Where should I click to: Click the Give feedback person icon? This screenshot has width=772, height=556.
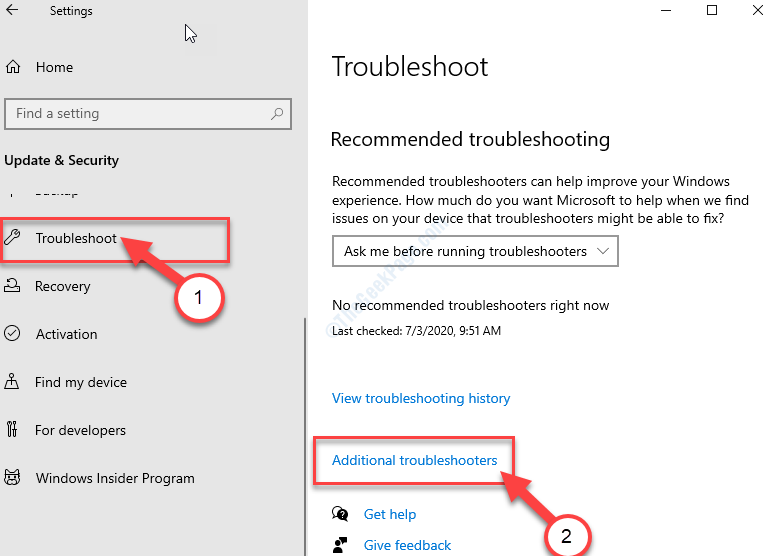click(x=341, y=545)
